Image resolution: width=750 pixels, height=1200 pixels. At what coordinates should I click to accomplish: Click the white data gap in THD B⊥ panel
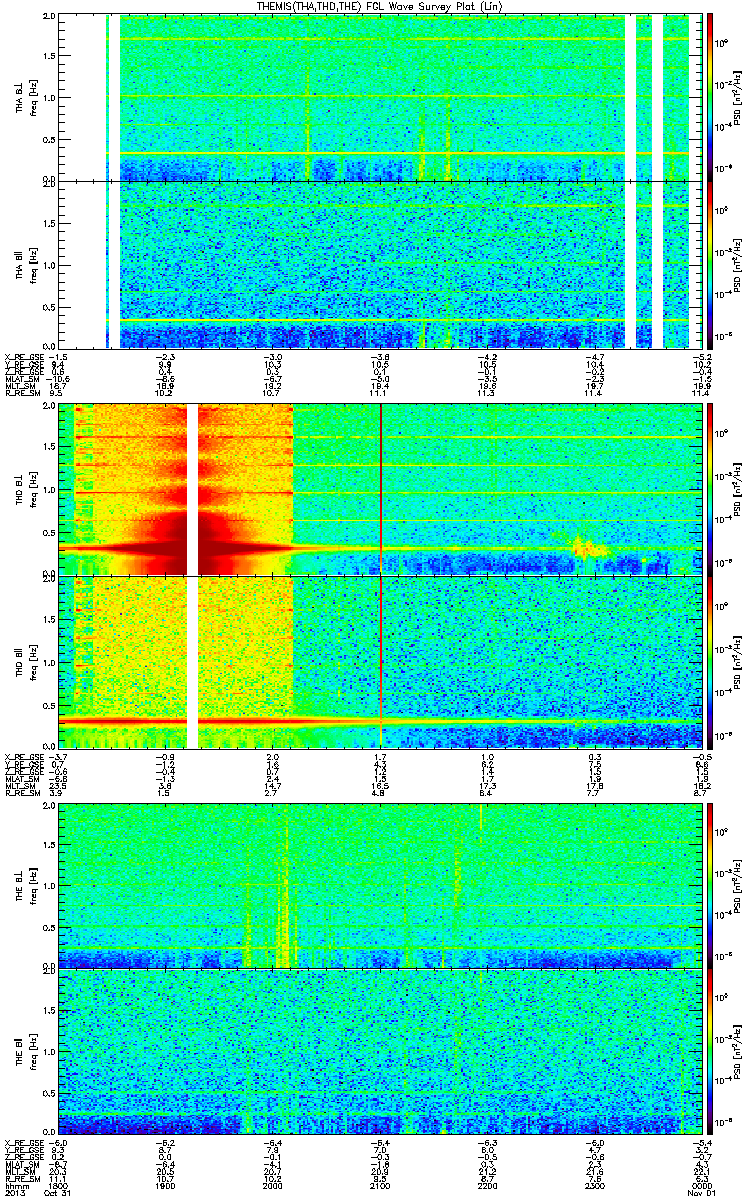pos(194,490)
